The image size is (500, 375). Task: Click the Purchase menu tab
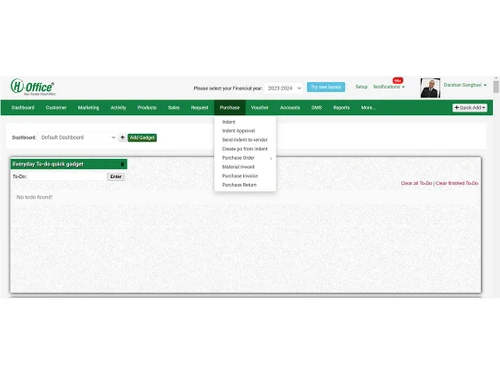[230, 108]
